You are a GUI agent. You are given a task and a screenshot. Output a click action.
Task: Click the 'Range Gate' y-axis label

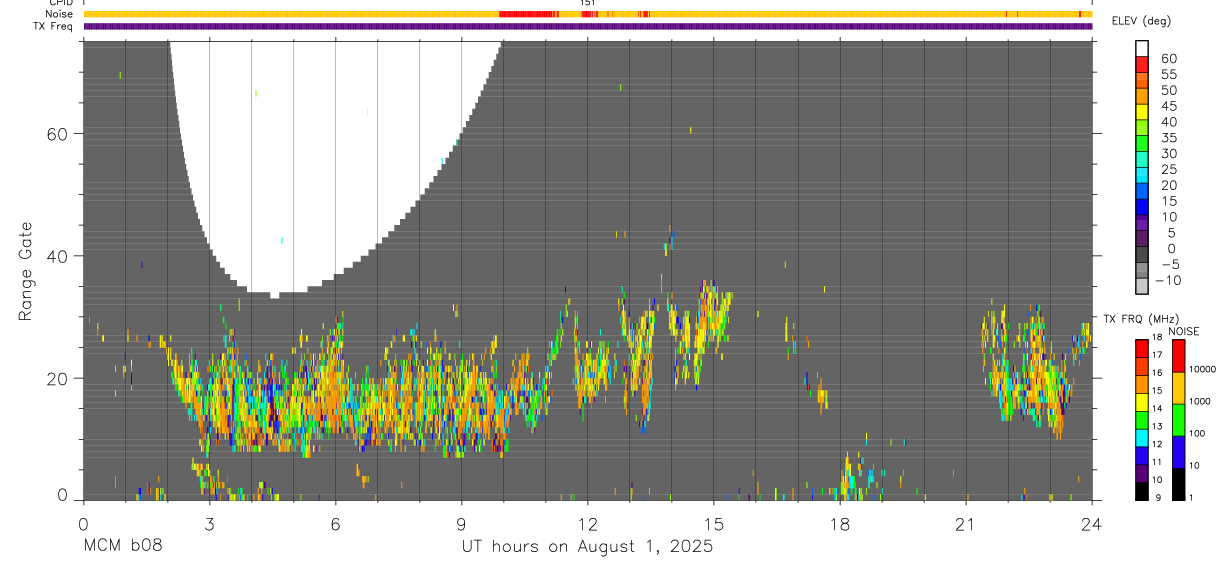(25, 271)
